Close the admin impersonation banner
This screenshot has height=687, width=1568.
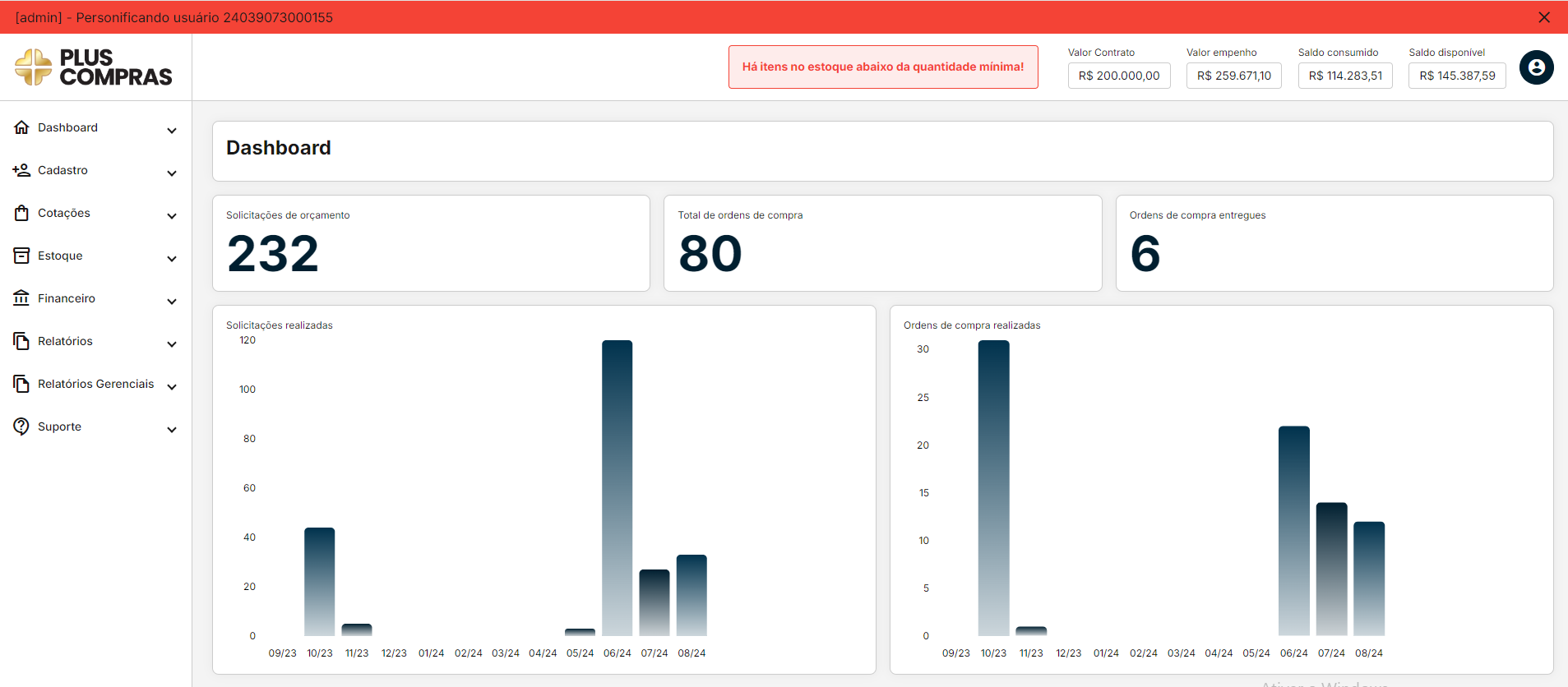pyautogui.click(x=1543, y=17)
